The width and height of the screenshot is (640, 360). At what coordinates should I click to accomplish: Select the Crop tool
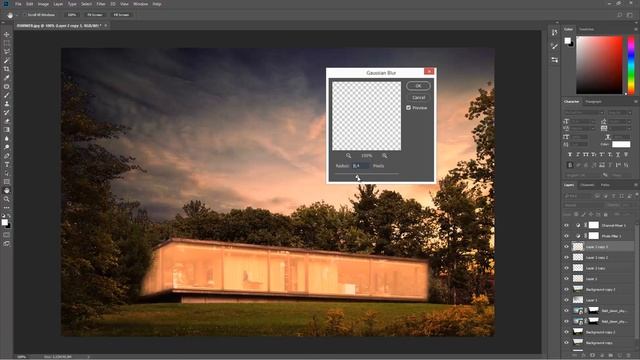(7, 69)
